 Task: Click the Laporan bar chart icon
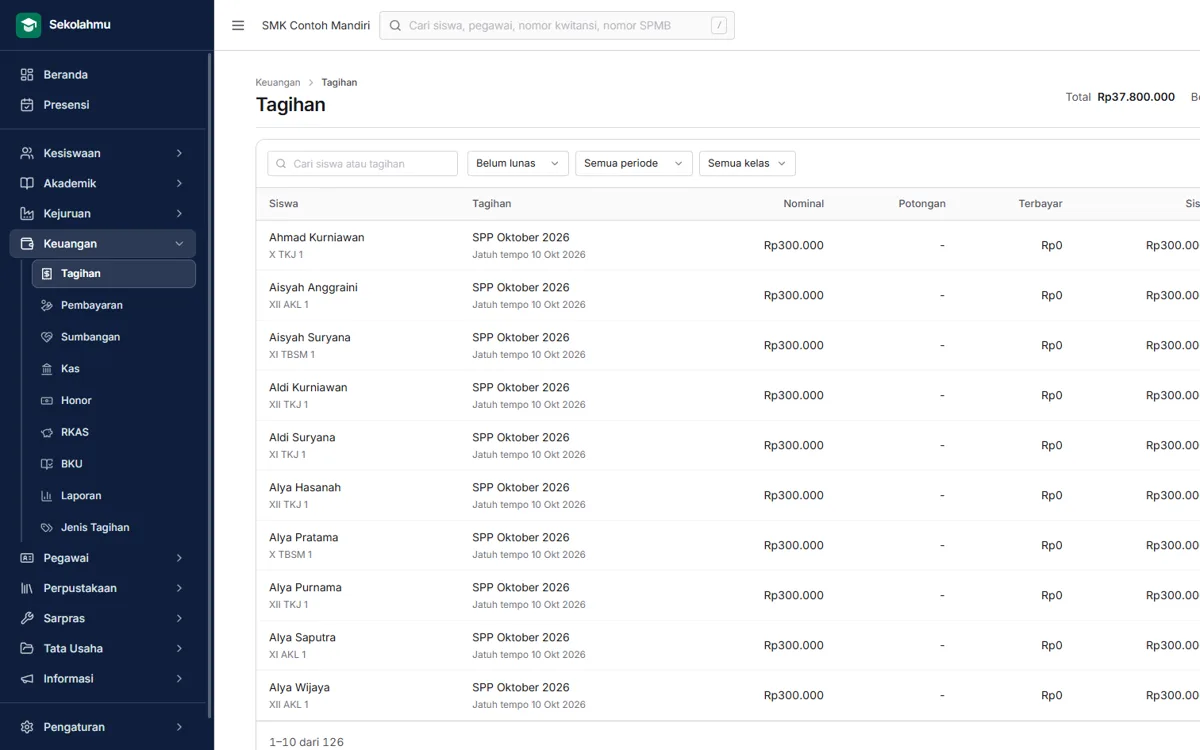pos(47,496)
